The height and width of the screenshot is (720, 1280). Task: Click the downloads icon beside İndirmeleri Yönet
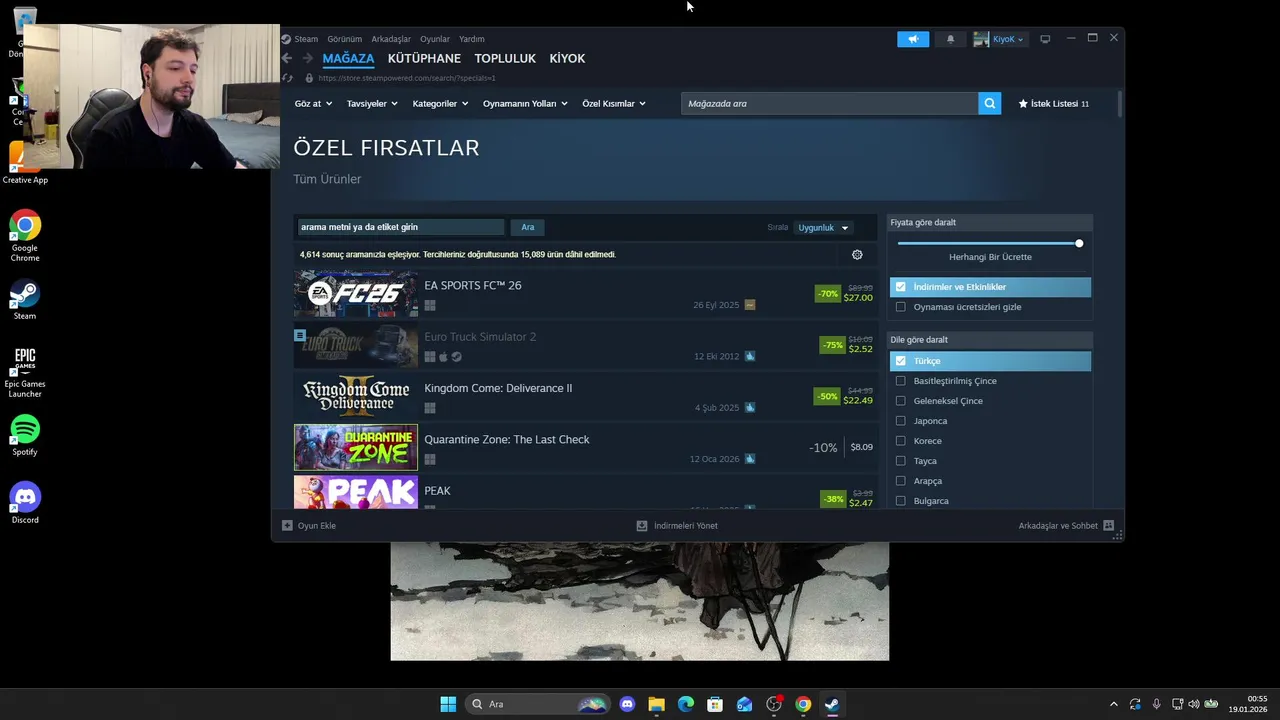click(x=642, y=525)
